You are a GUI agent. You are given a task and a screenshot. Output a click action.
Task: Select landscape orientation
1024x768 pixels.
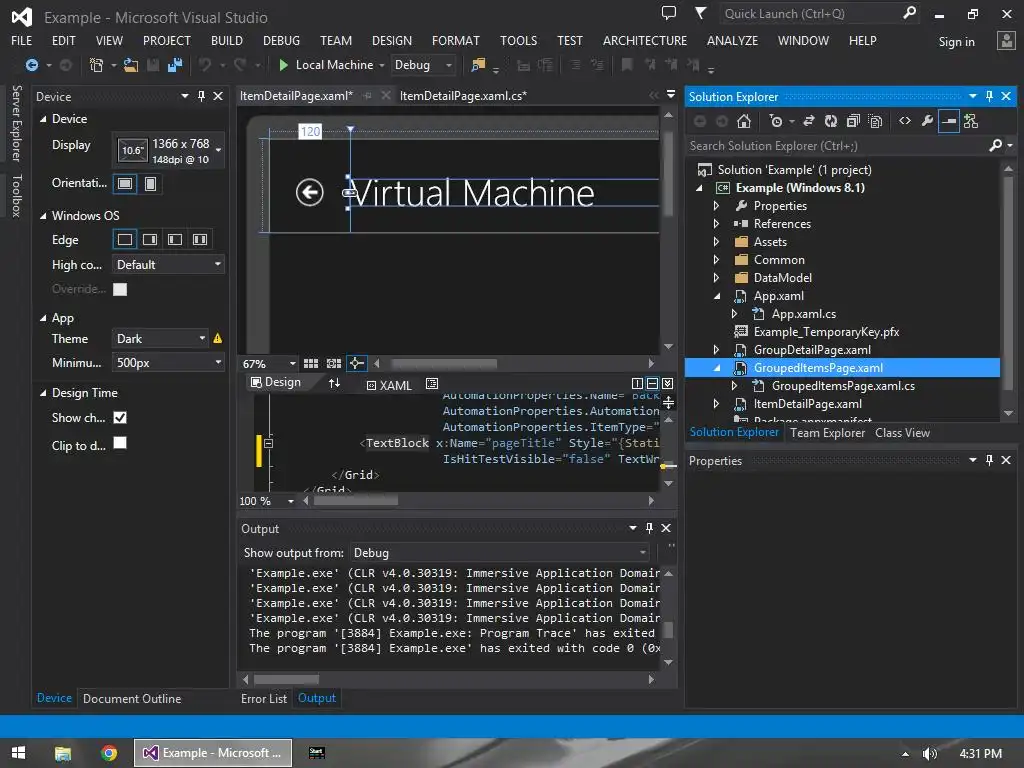point(125,184)
